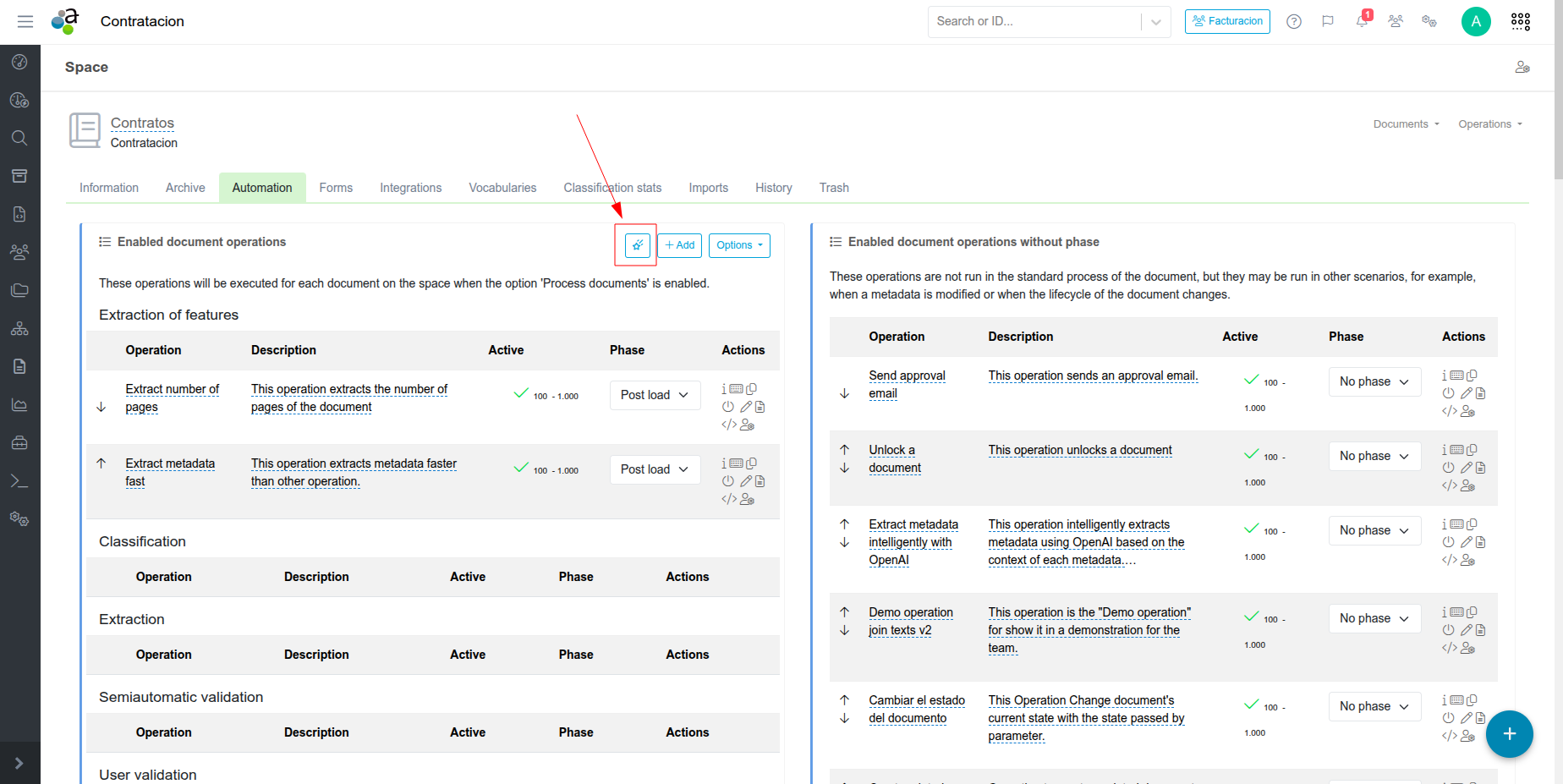
Task: Toggle power for Send approval email operation
Action: click(x=1448, y=393)
